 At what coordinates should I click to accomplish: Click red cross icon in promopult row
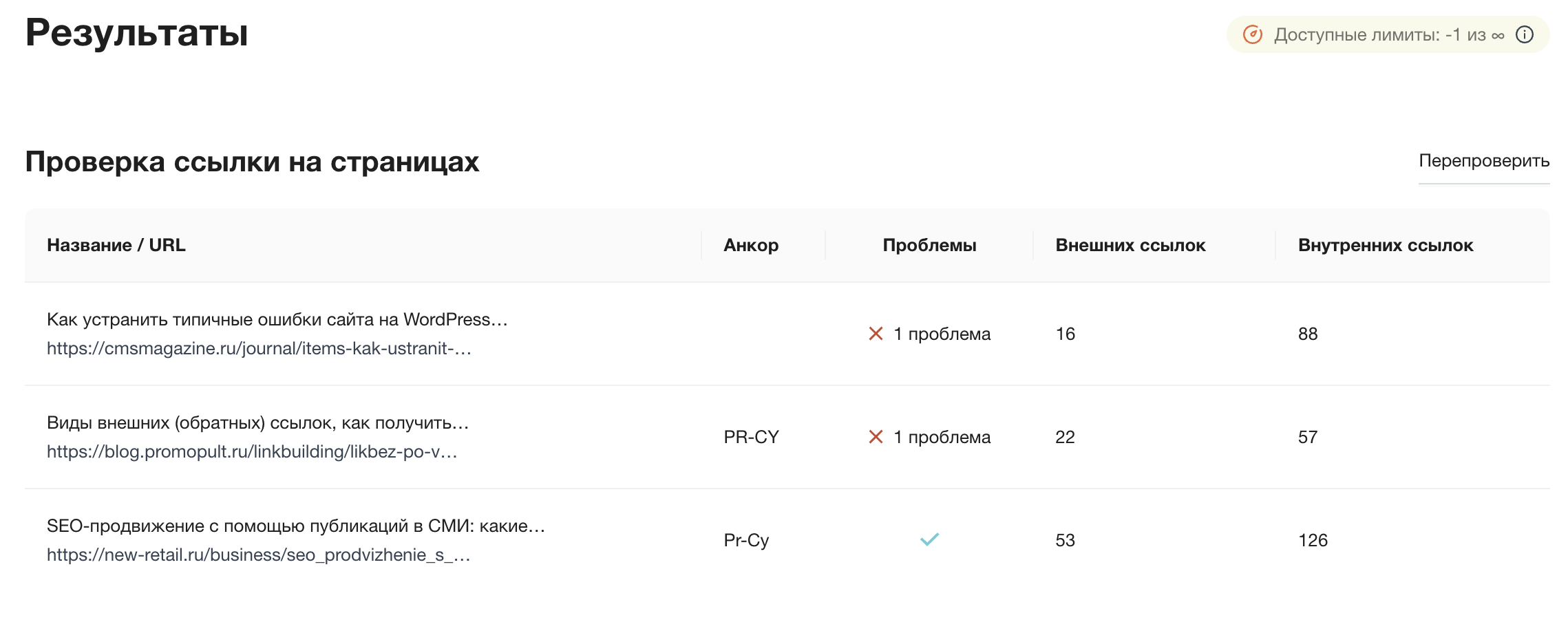pos(876,437)
